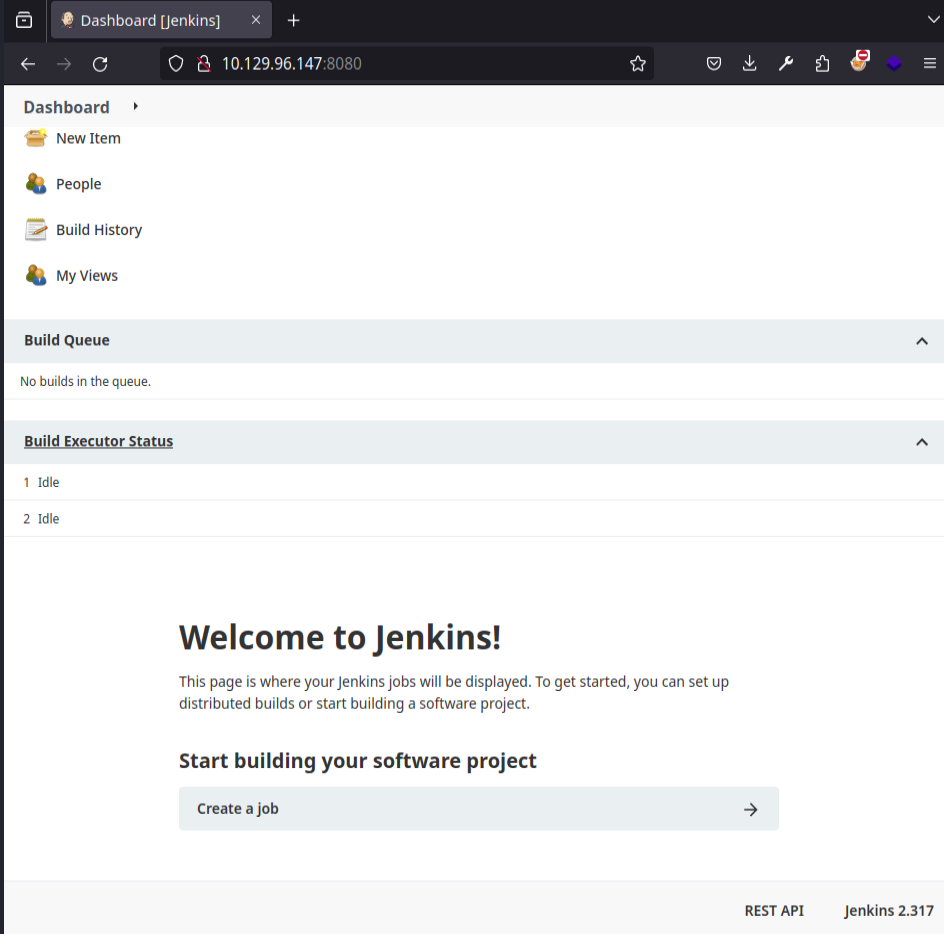Click the Build History notepad icon
The image size is (944, 934).
[x=36, y=230]
